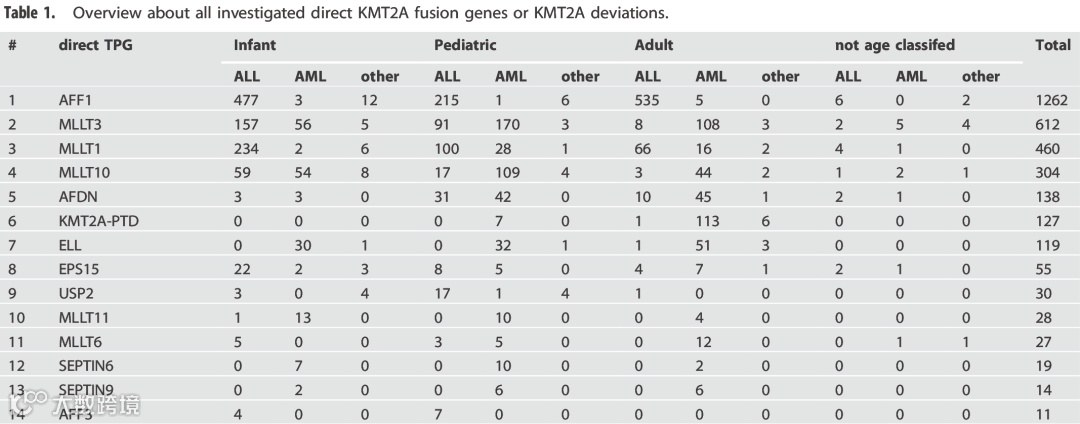Select the ELL gene name cell

coord(70,245)
